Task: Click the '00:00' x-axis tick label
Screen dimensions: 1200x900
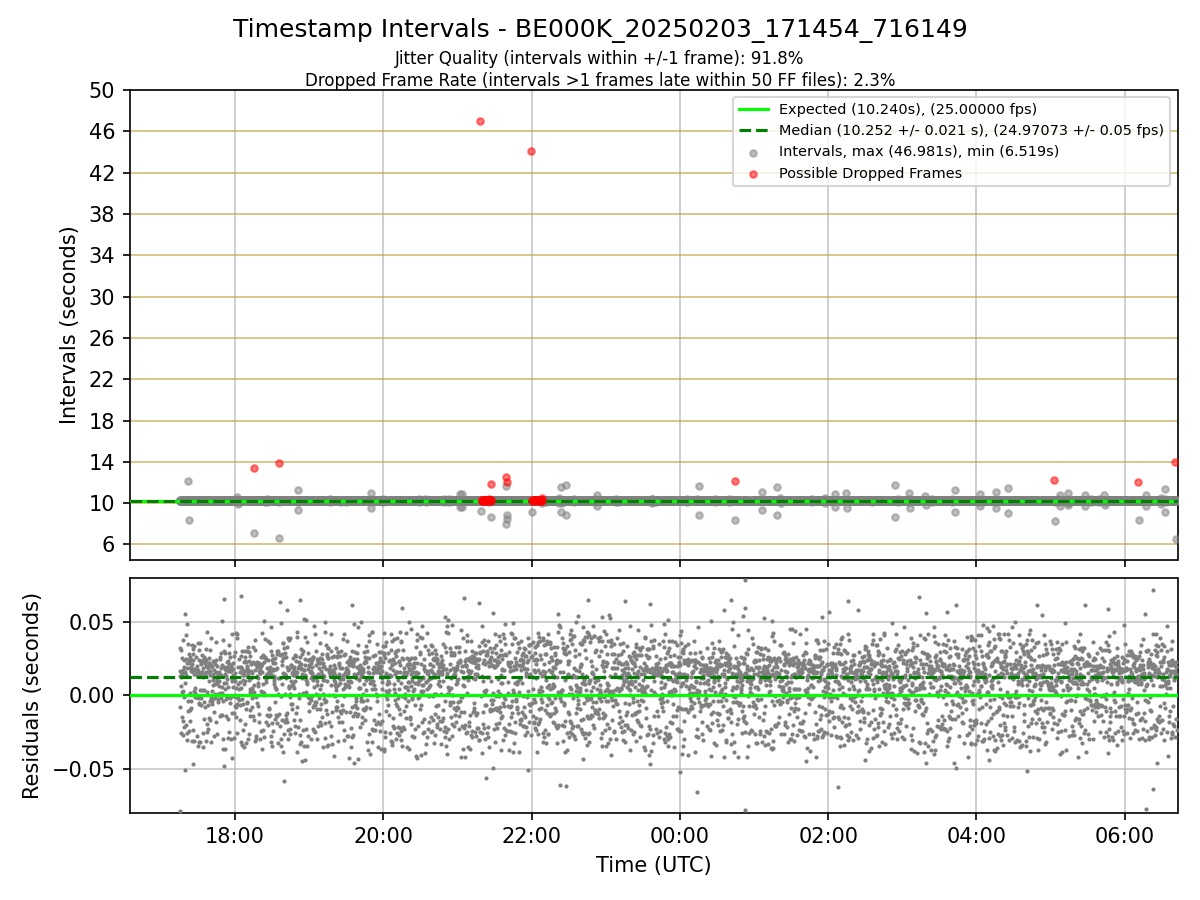Action: (x=680, y=835)
